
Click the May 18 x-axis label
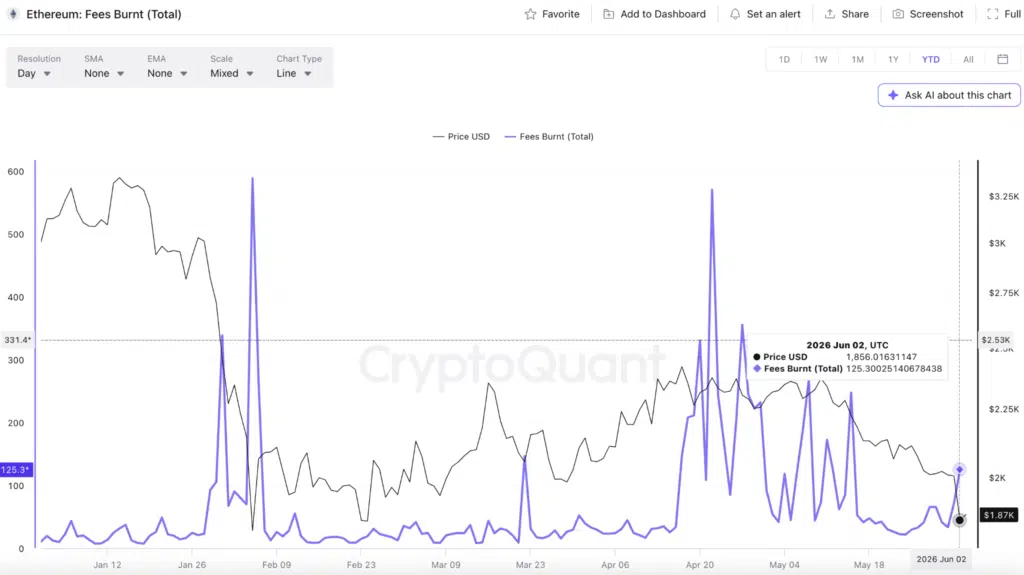click(869, 565)
